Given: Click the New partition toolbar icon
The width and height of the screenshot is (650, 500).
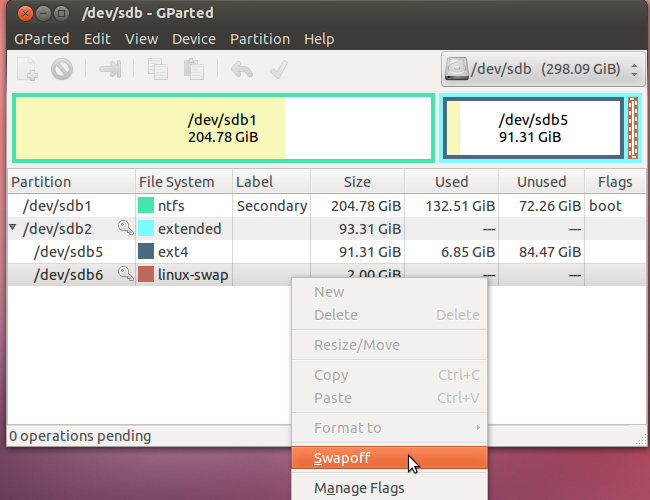Looking at the screenshot, I should point(28,69).
